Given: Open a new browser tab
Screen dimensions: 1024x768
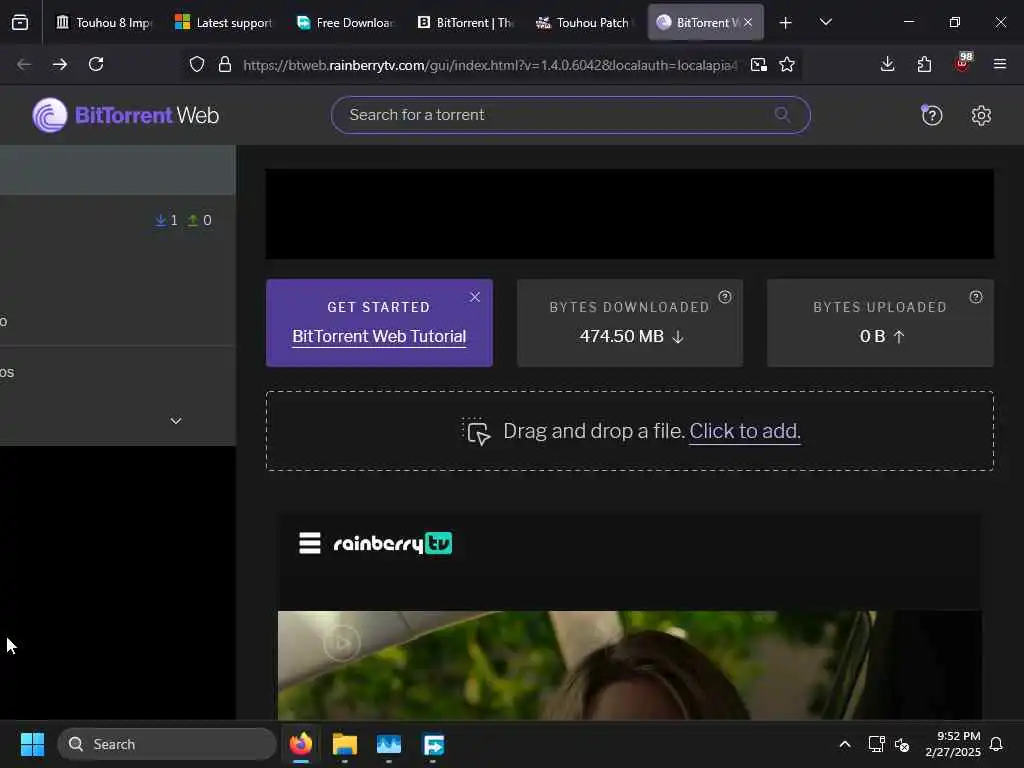Looking at the screenshot, I should pos(786,23).
